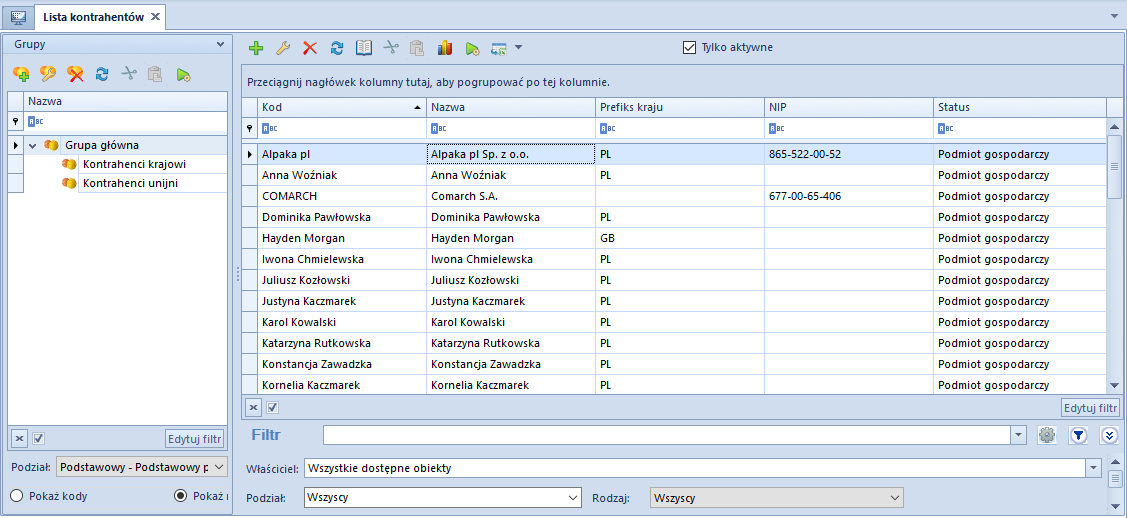The image size is (1127, 518).
Task: Open the Właściciel dropdown arrow
Action: pyautogui.click(x=1093, y=468)
